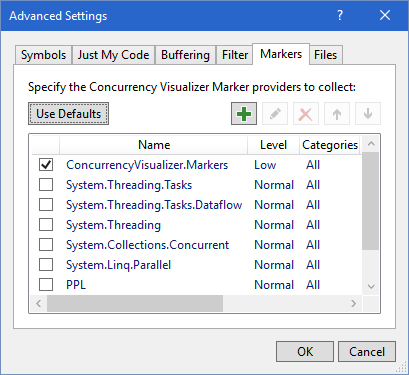This screenshot has width=409, height=375.
Task: Click the list scroll down arrow
Action: click(x=371, y=286)
